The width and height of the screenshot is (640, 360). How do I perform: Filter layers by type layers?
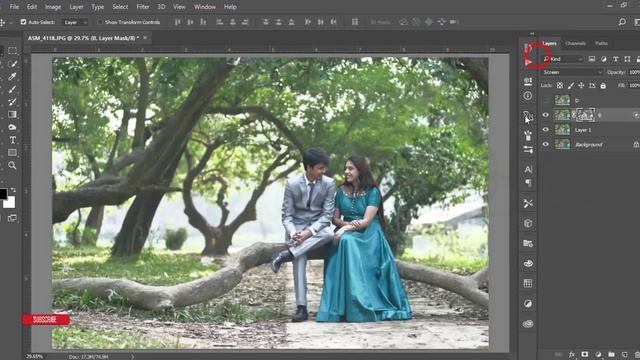[616, 59]
